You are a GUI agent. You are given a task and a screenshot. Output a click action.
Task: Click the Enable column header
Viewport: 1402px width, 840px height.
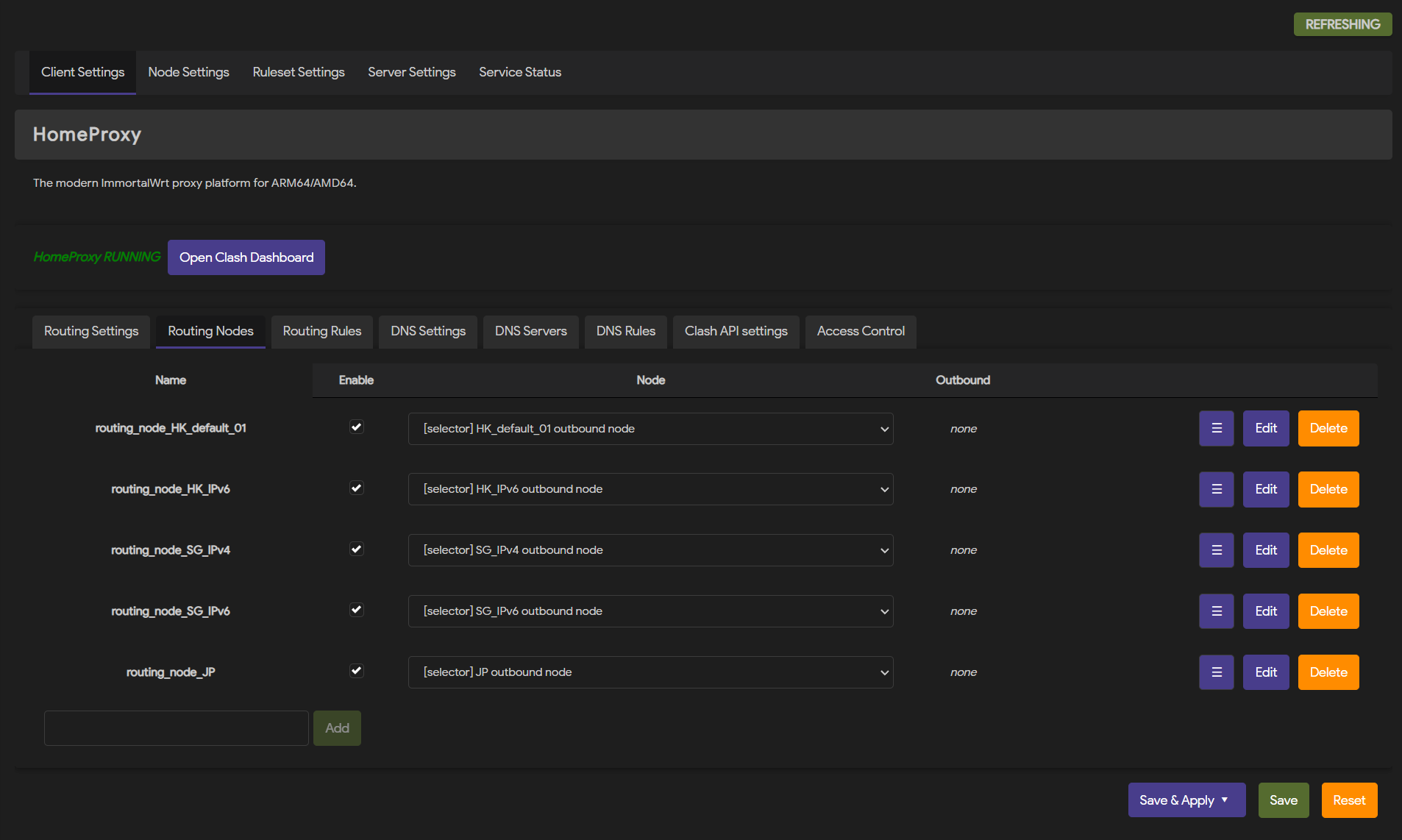[x=356, y=380]
